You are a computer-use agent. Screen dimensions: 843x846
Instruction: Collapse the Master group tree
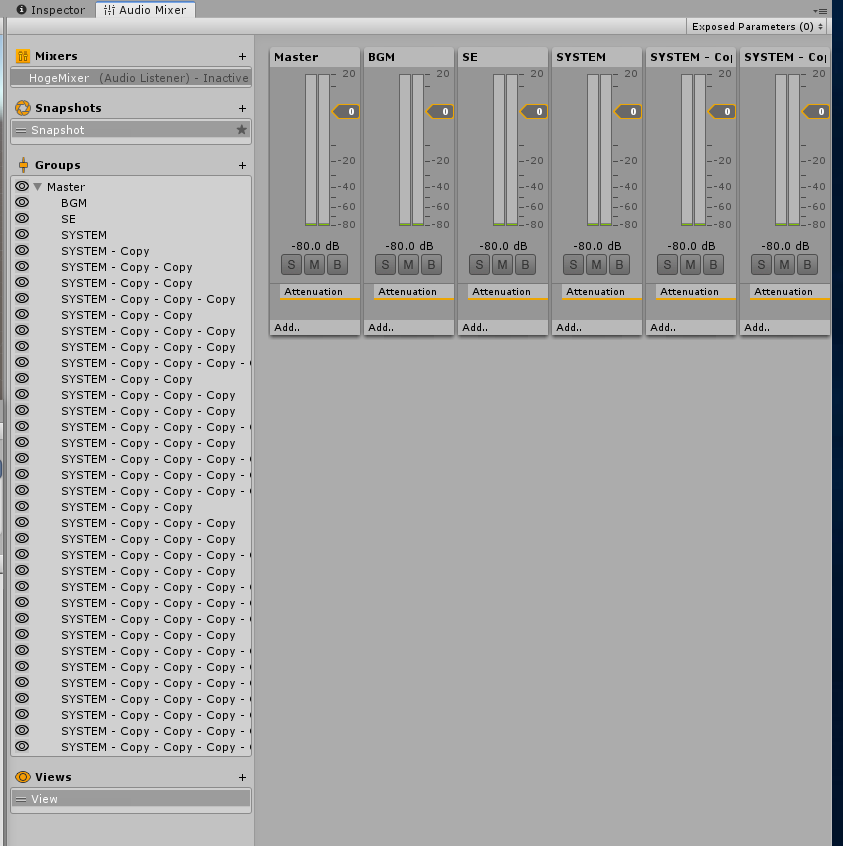point(38,187)
